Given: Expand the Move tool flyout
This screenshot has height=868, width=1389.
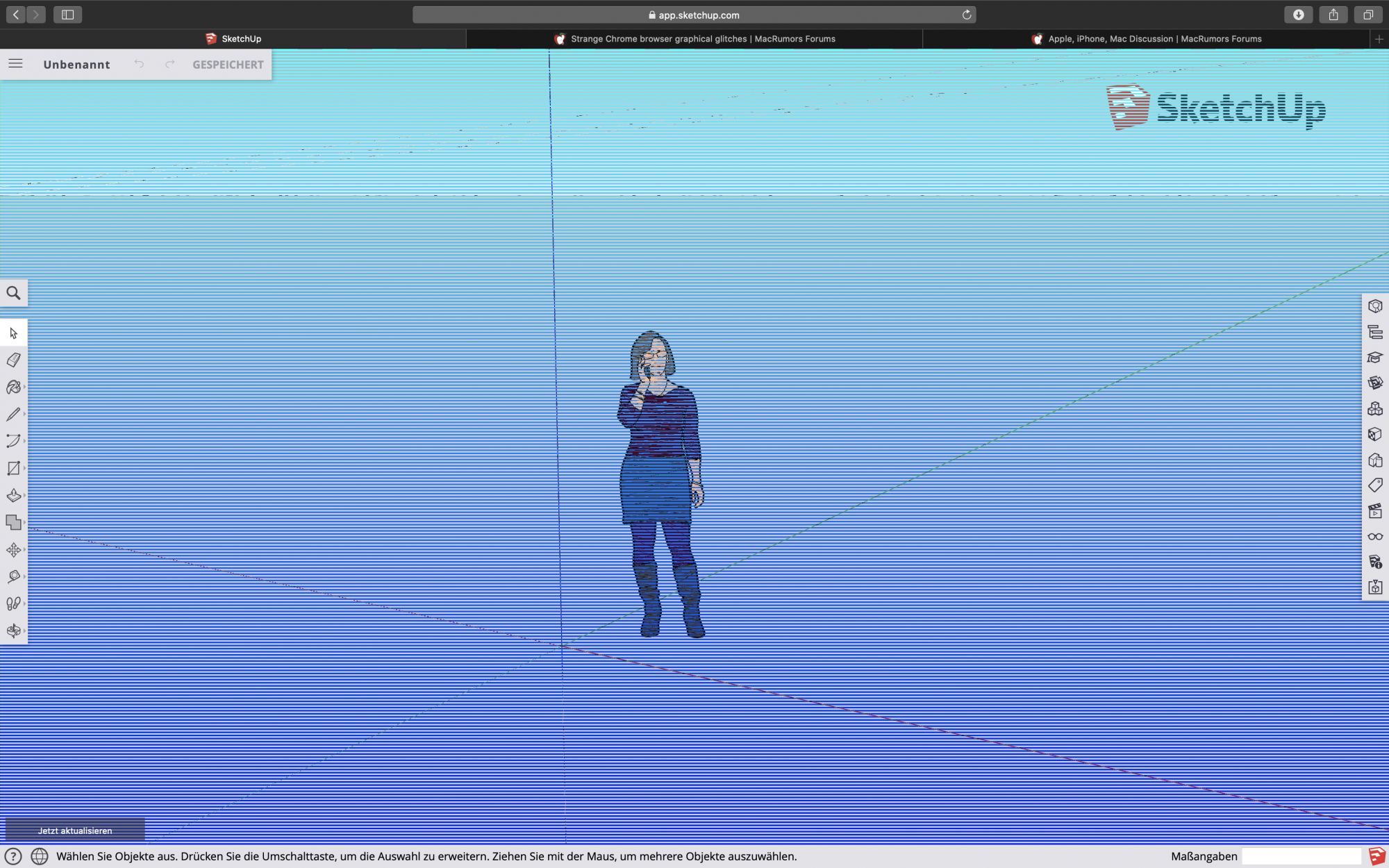Looking at the screenshot, I should click(24, 549).
